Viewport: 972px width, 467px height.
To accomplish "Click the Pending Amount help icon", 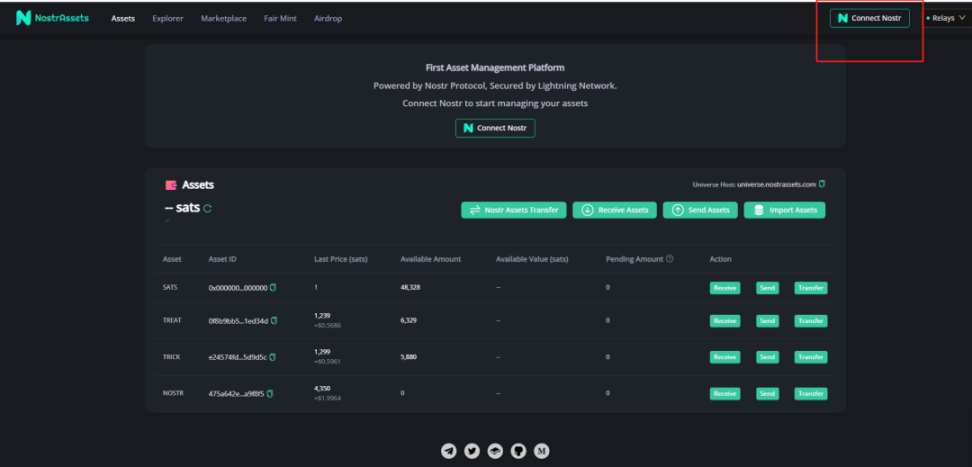I will point(669,259).
